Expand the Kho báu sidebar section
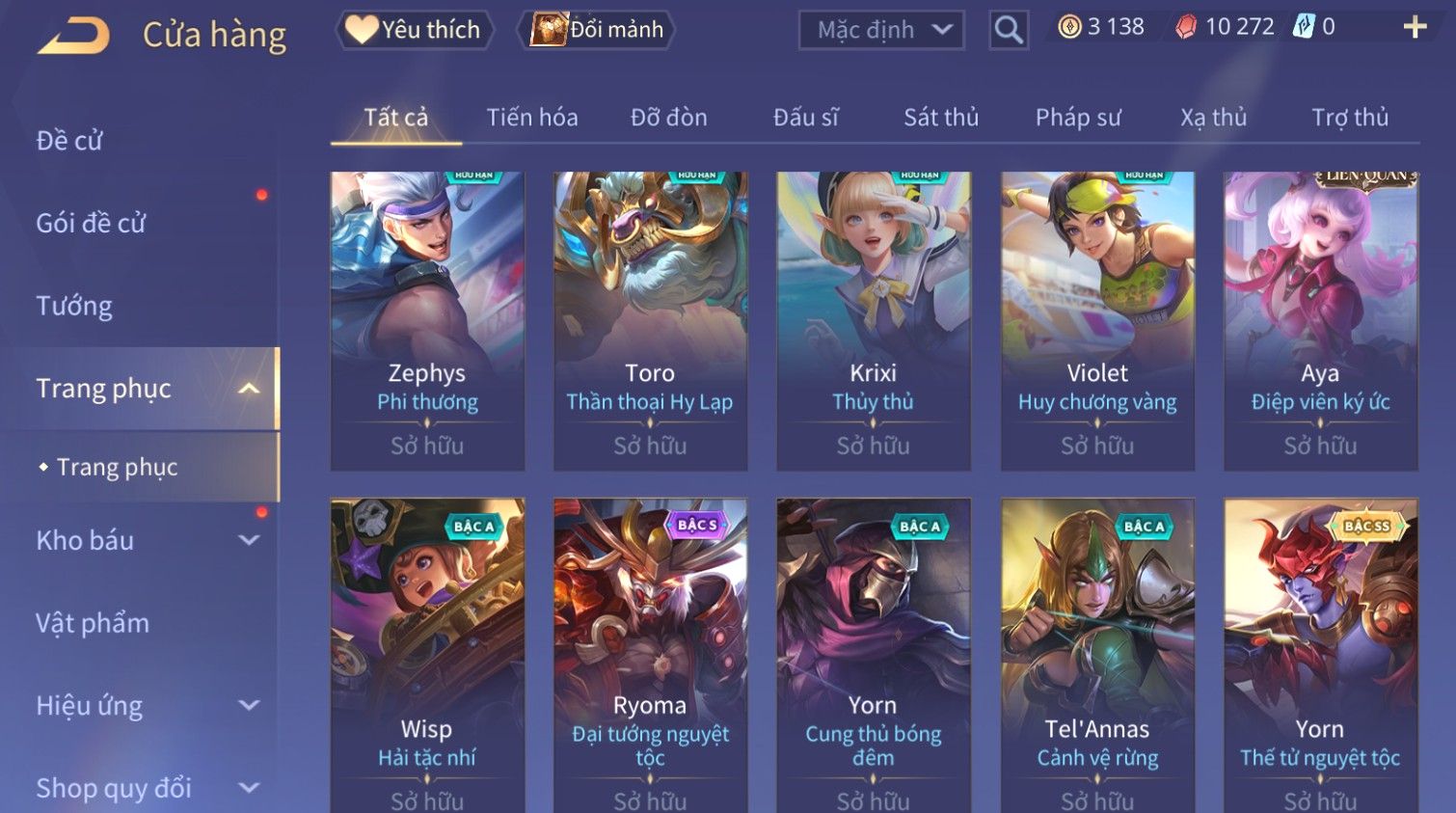This screenshot has width=1456, height=813. tap(249, 541)
